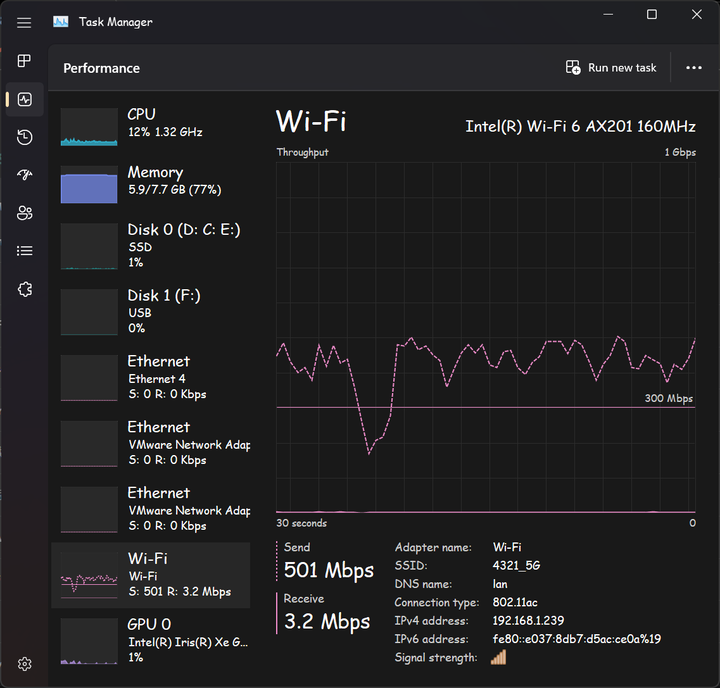Image resolution: width=720 pixels, height=688 pixels.
Task: Click the Task Manager app icon
Action: 61,22
